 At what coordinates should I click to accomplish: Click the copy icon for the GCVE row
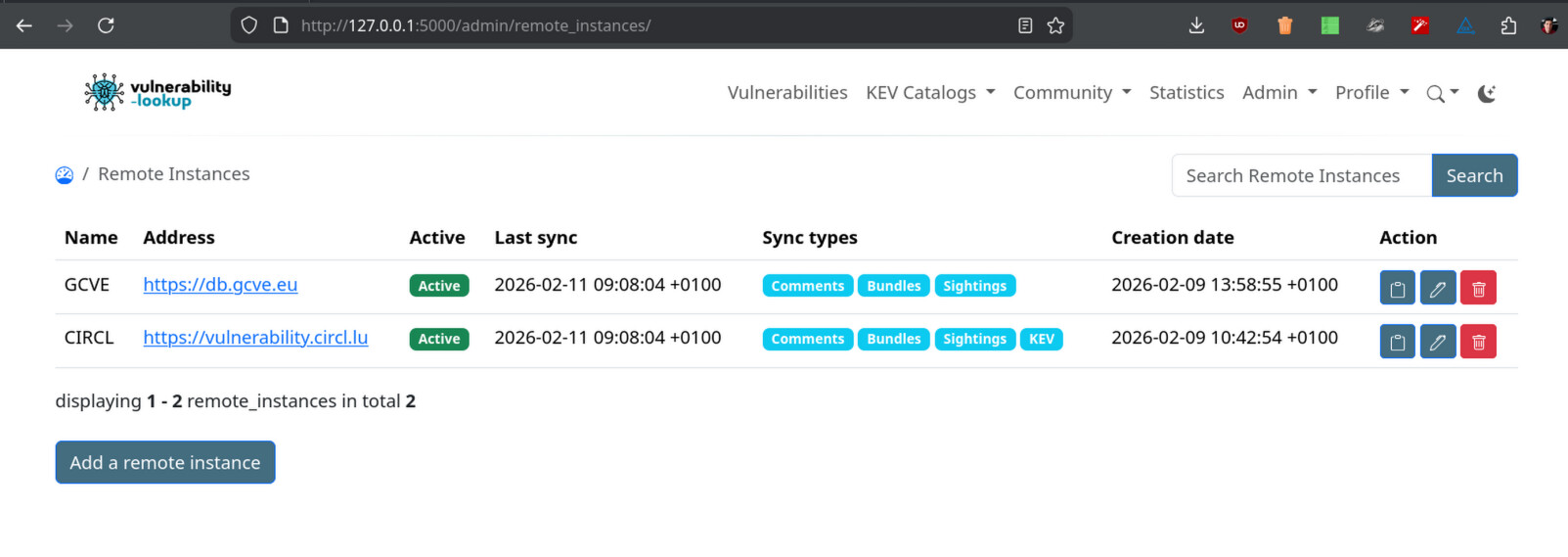click(1397, 289)
